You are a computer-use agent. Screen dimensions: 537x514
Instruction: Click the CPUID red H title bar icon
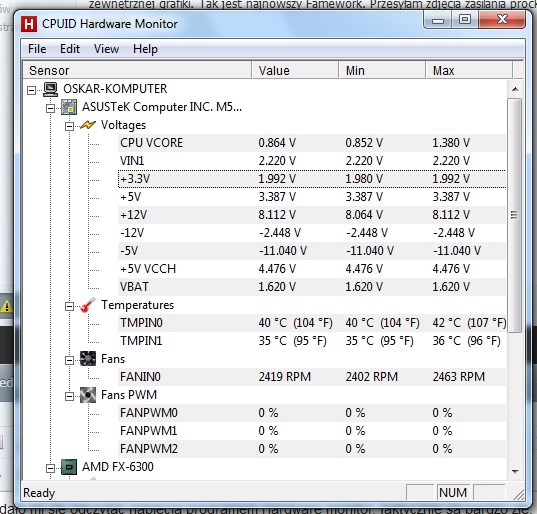[29, 24]
